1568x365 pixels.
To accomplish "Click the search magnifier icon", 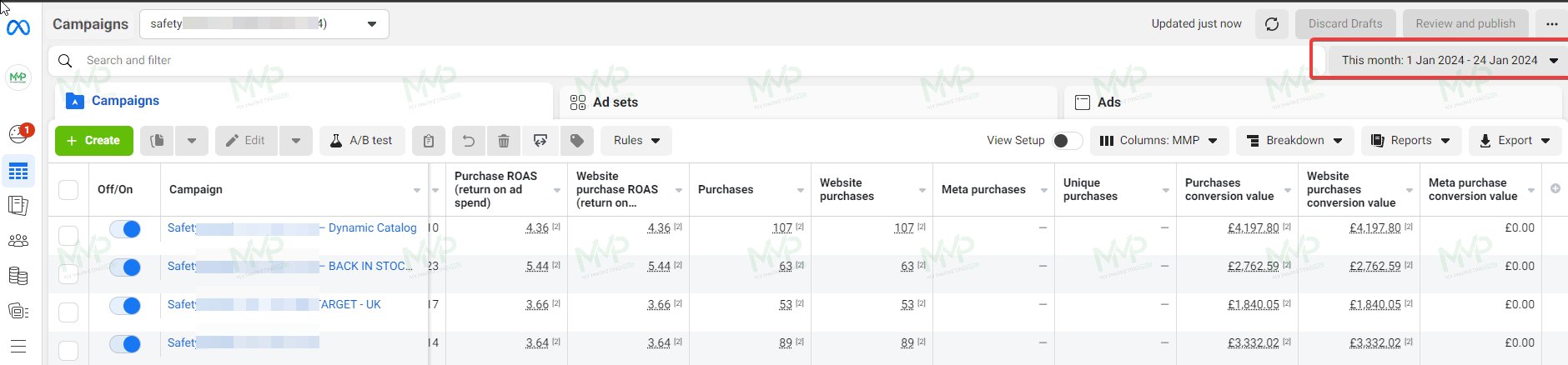I will [65, 61].
